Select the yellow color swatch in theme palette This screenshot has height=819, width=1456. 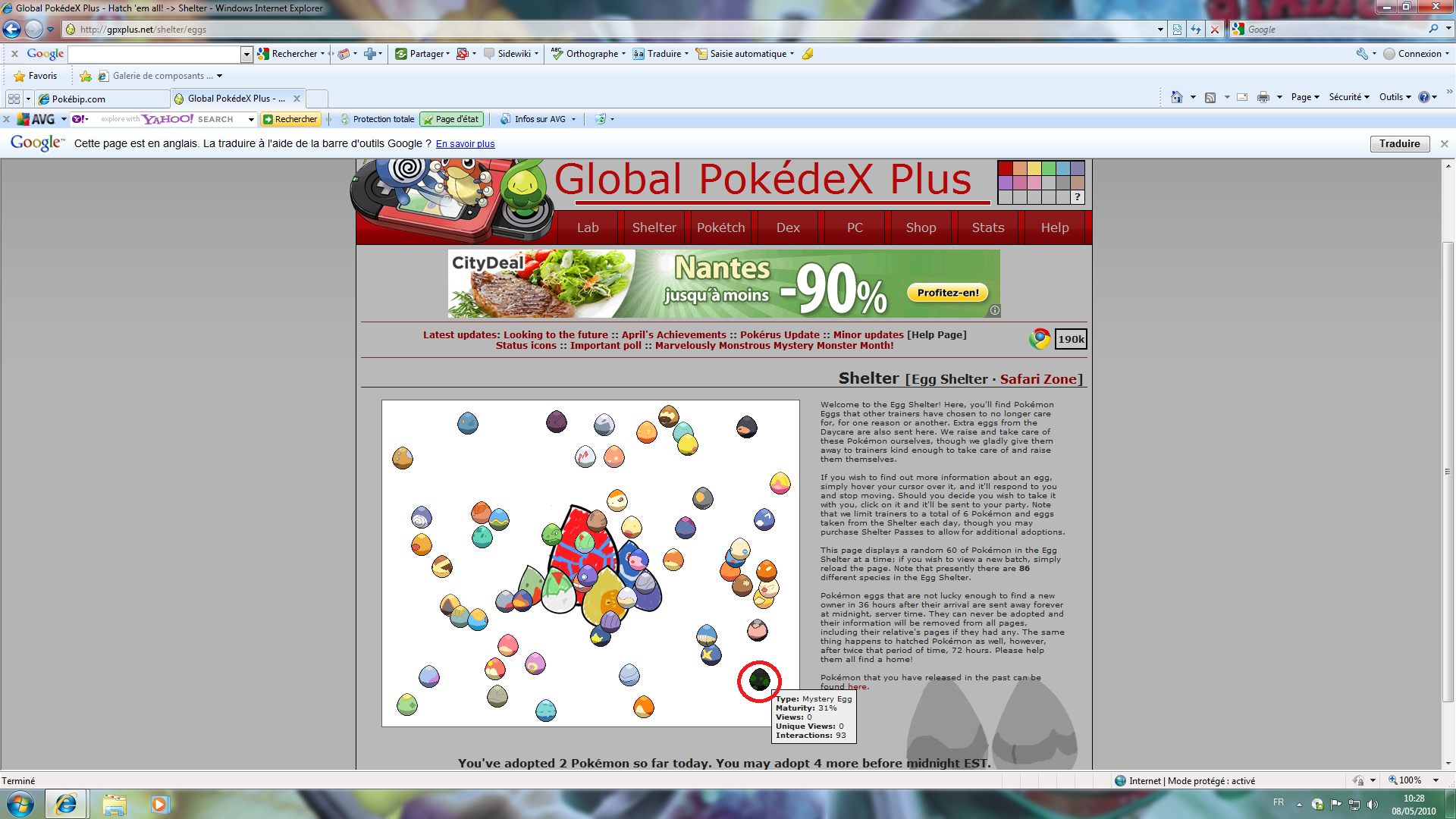point(1034,168)
